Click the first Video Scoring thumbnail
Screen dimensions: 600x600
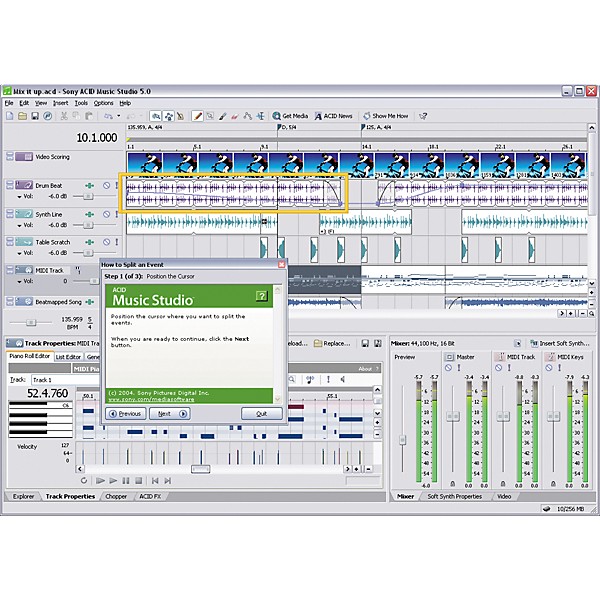(144, 165)
